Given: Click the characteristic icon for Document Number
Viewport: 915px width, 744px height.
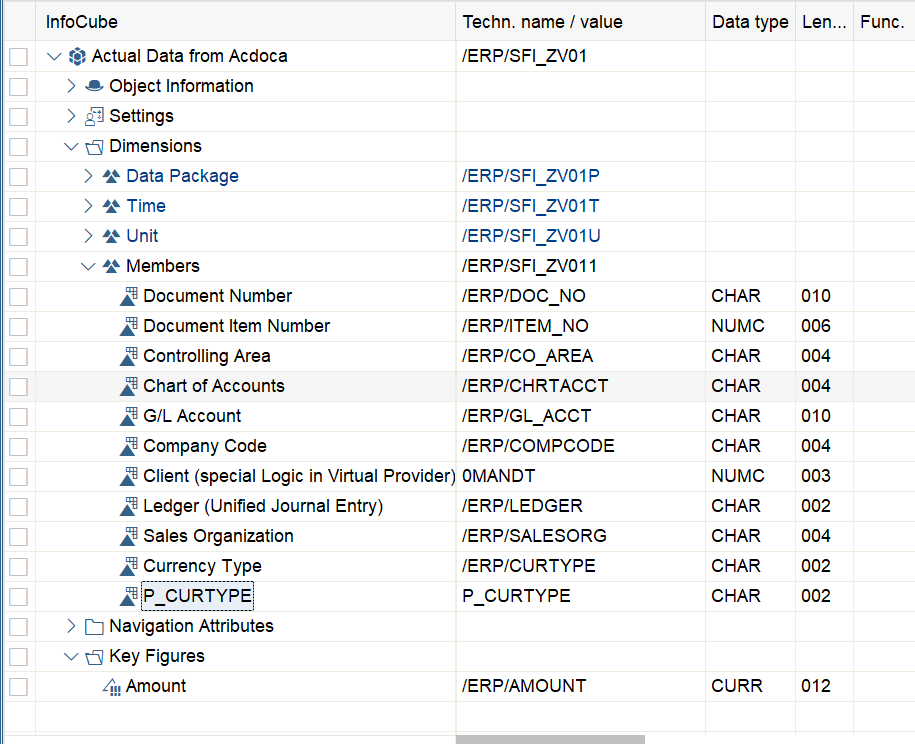Looking at the screenshot, I should [x=128, y=296].
